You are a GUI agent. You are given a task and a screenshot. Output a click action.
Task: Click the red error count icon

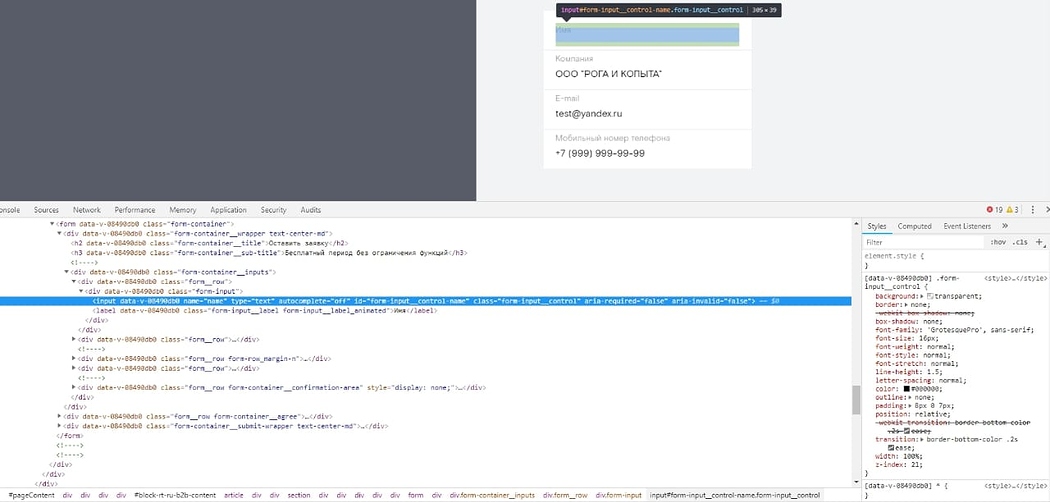[x=989, y=210]
